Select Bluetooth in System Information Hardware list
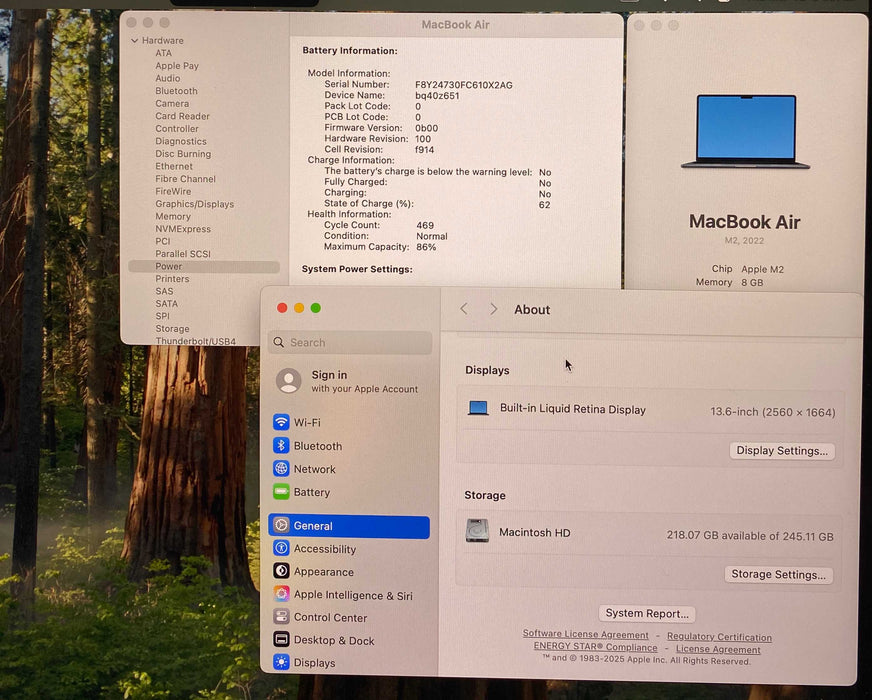This screenshot has height=700, width=872. [x=176, y=91]
